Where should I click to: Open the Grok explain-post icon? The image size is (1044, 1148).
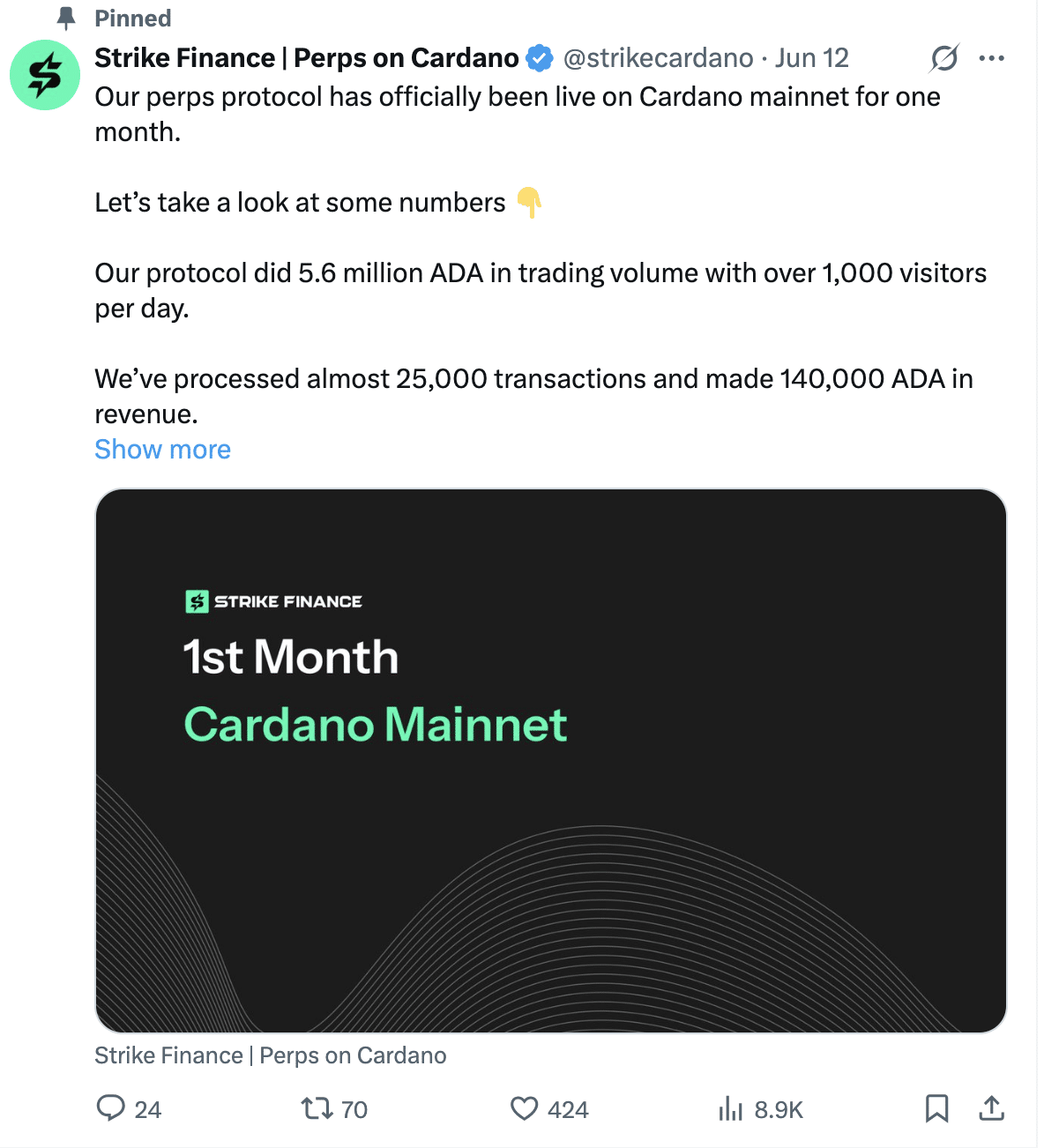coord(944,58)
